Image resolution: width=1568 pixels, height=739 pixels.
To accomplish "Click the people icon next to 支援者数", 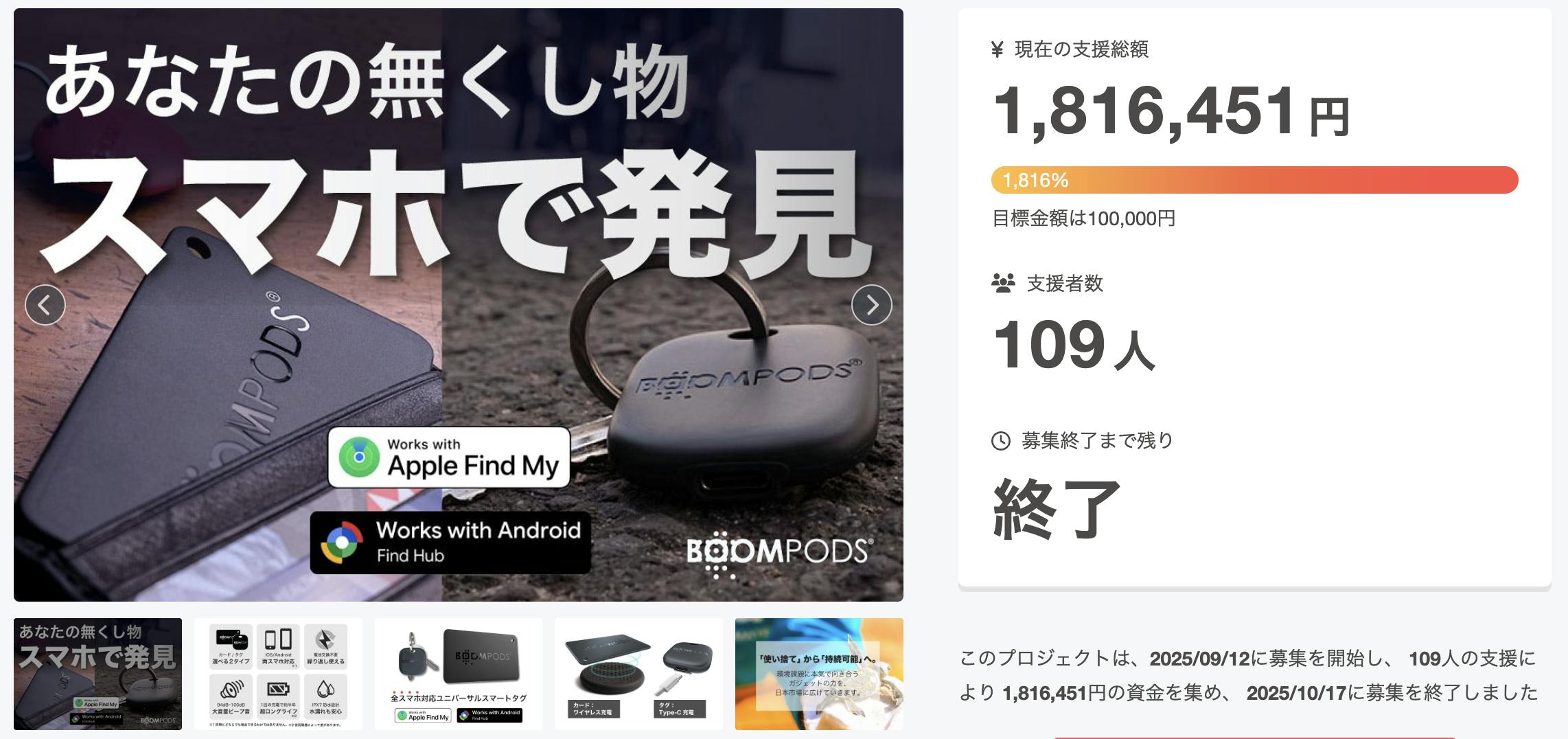I will point(1003,283).
